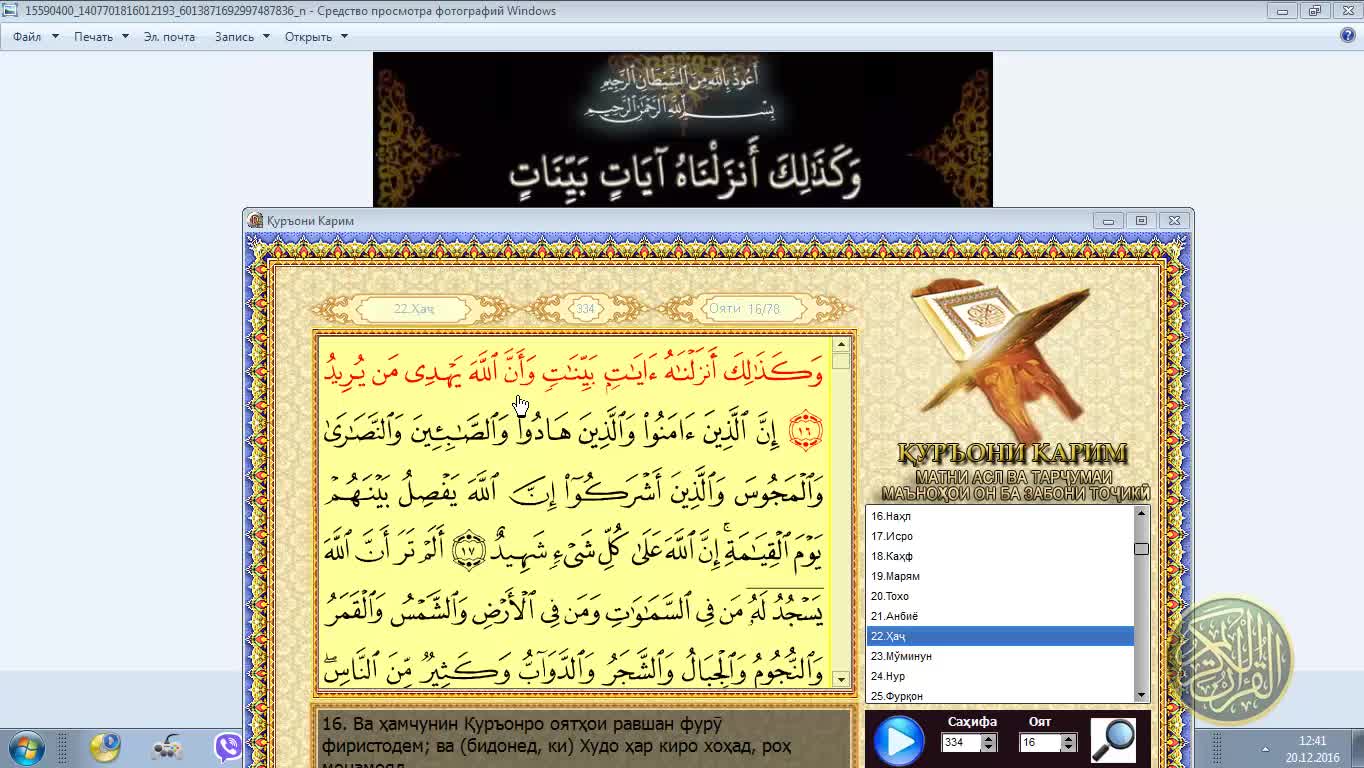
Task: Select surah 16.Наҳл in the list
Action: (x=1000, y=516)
